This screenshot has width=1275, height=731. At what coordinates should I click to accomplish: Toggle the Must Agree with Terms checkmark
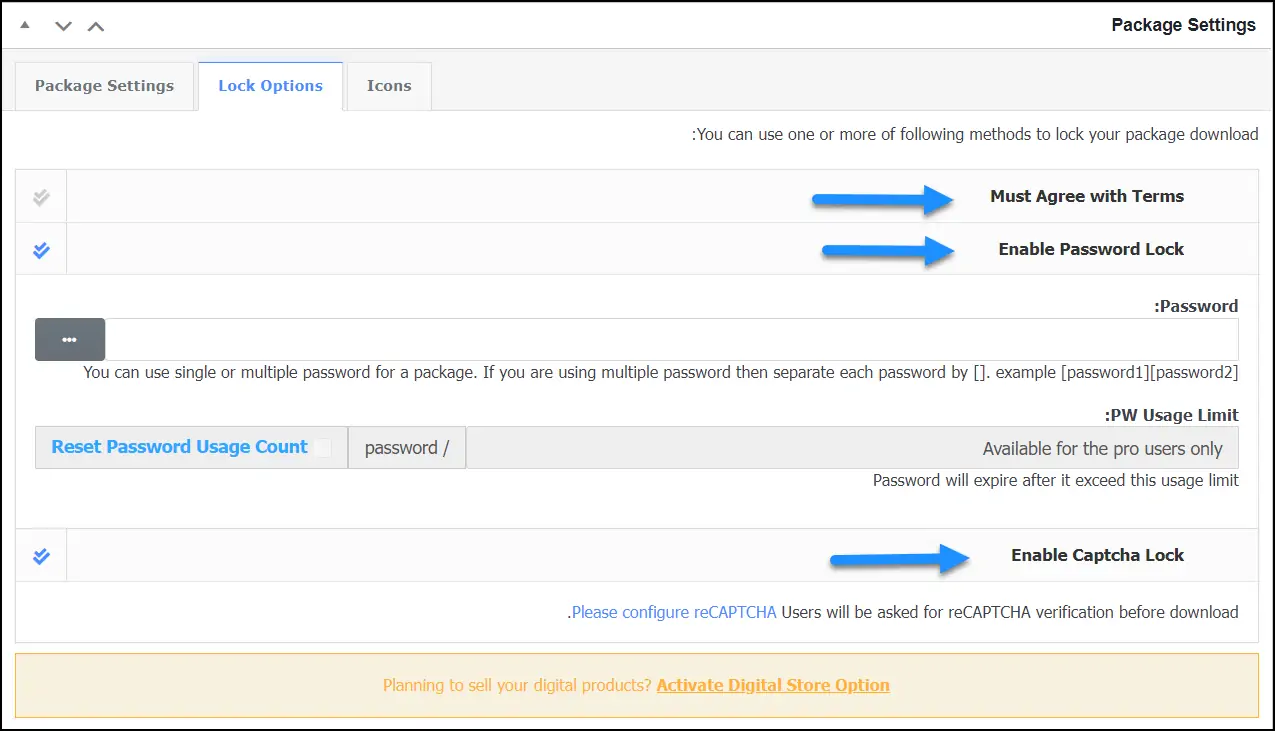(41, 197)
